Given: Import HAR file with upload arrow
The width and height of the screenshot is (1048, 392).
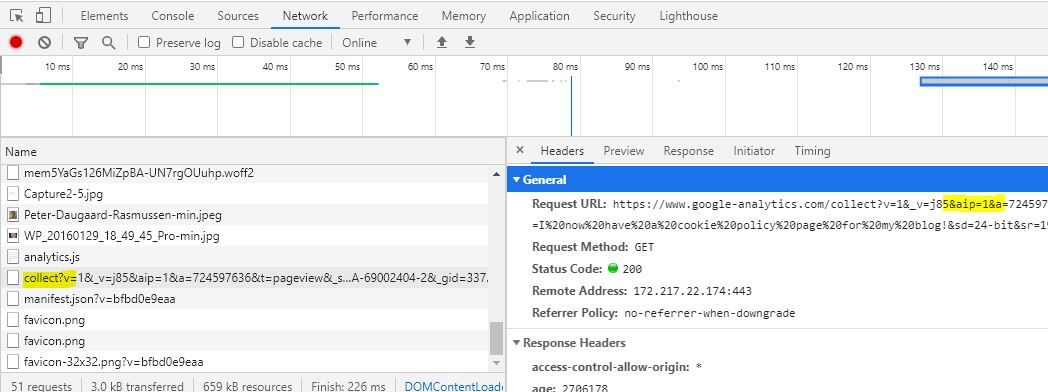Looking at the screenshot, I should click(442, 43).
